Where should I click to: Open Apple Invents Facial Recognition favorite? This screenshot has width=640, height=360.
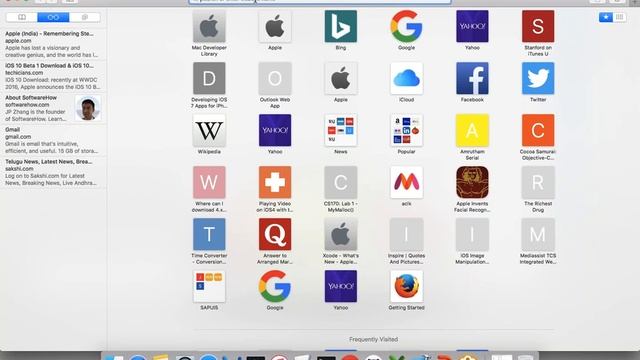click(472, 182)
